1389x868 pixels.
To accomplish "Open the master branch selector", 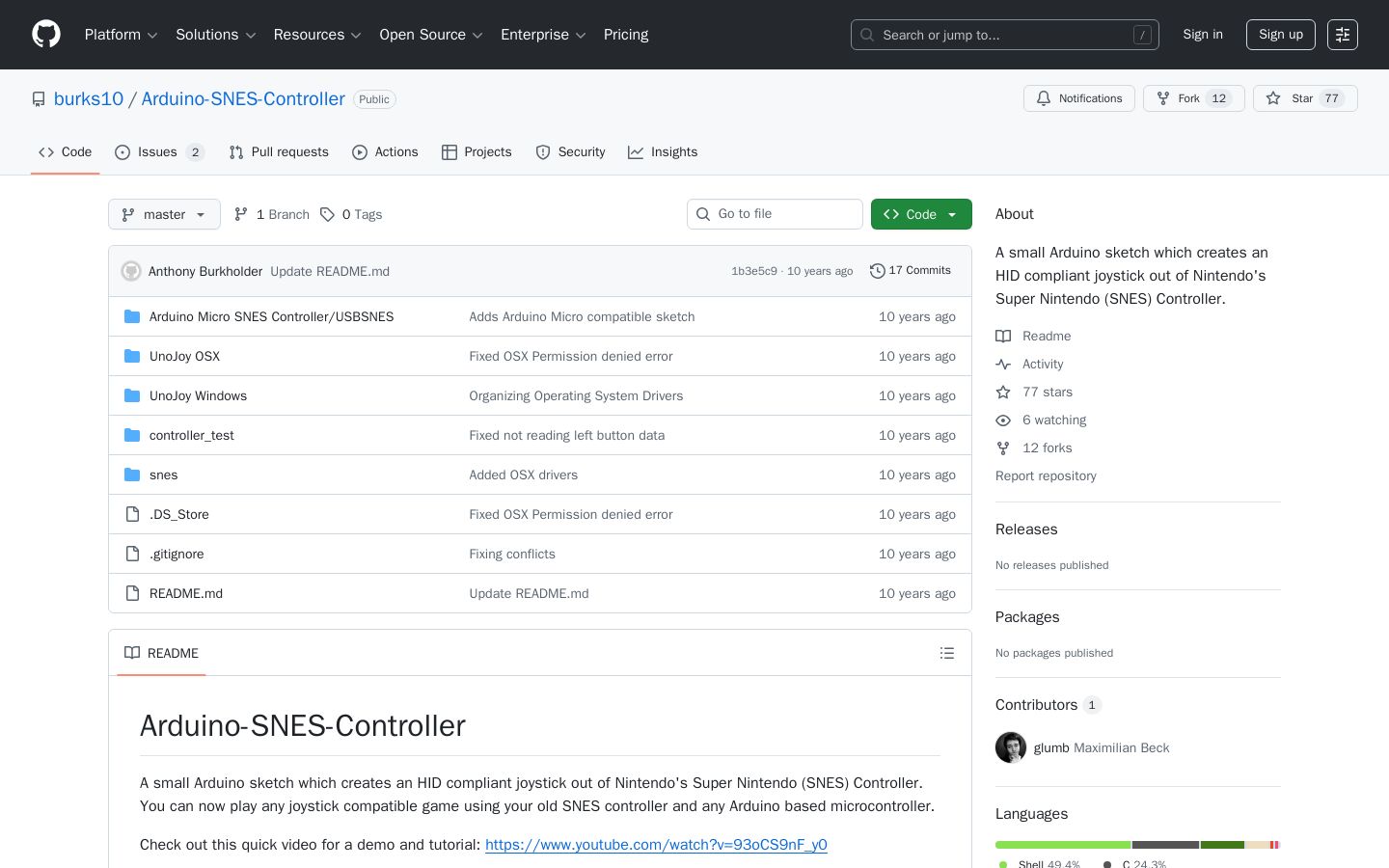I will pos(164,214).
